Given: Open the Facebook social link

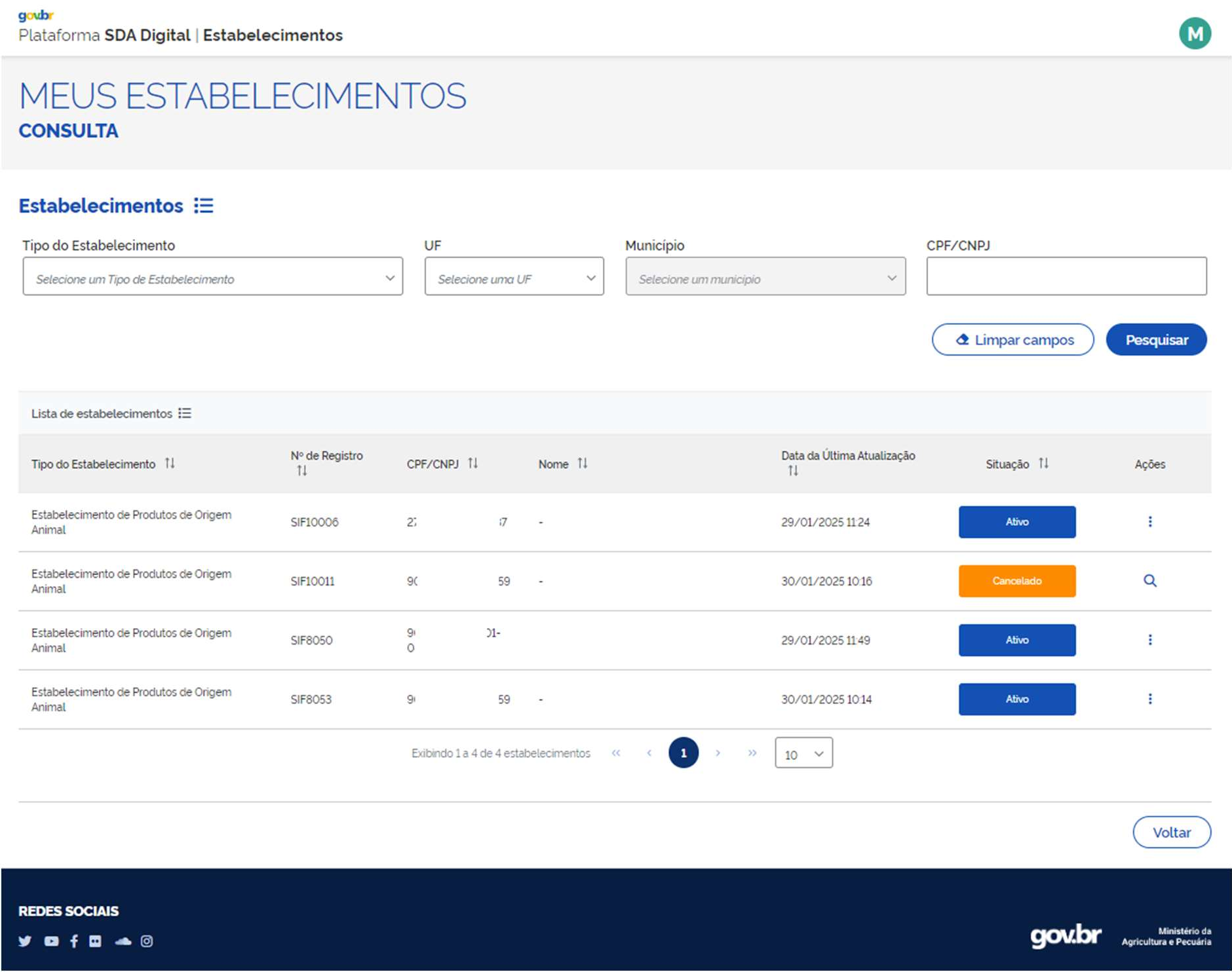Looking at the screenshot, I should [74, 941].
